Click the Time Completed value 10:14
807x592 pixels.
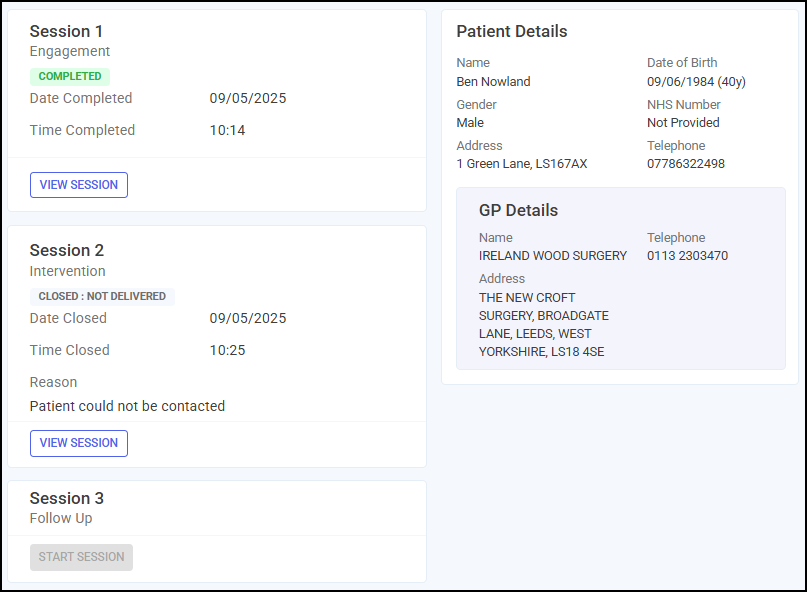point(227,130)
